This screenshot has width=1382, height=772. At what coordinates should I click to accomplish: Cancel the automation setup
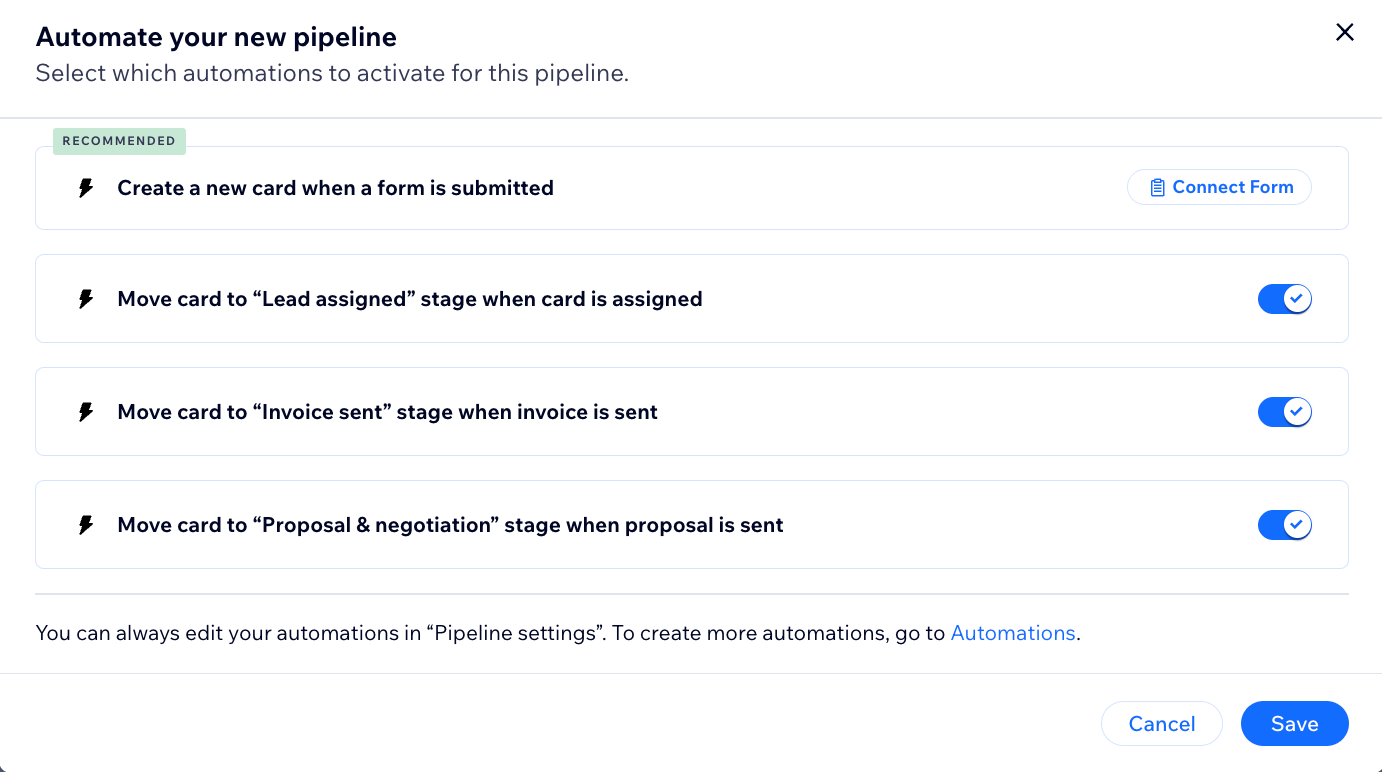click(1161, 724)
